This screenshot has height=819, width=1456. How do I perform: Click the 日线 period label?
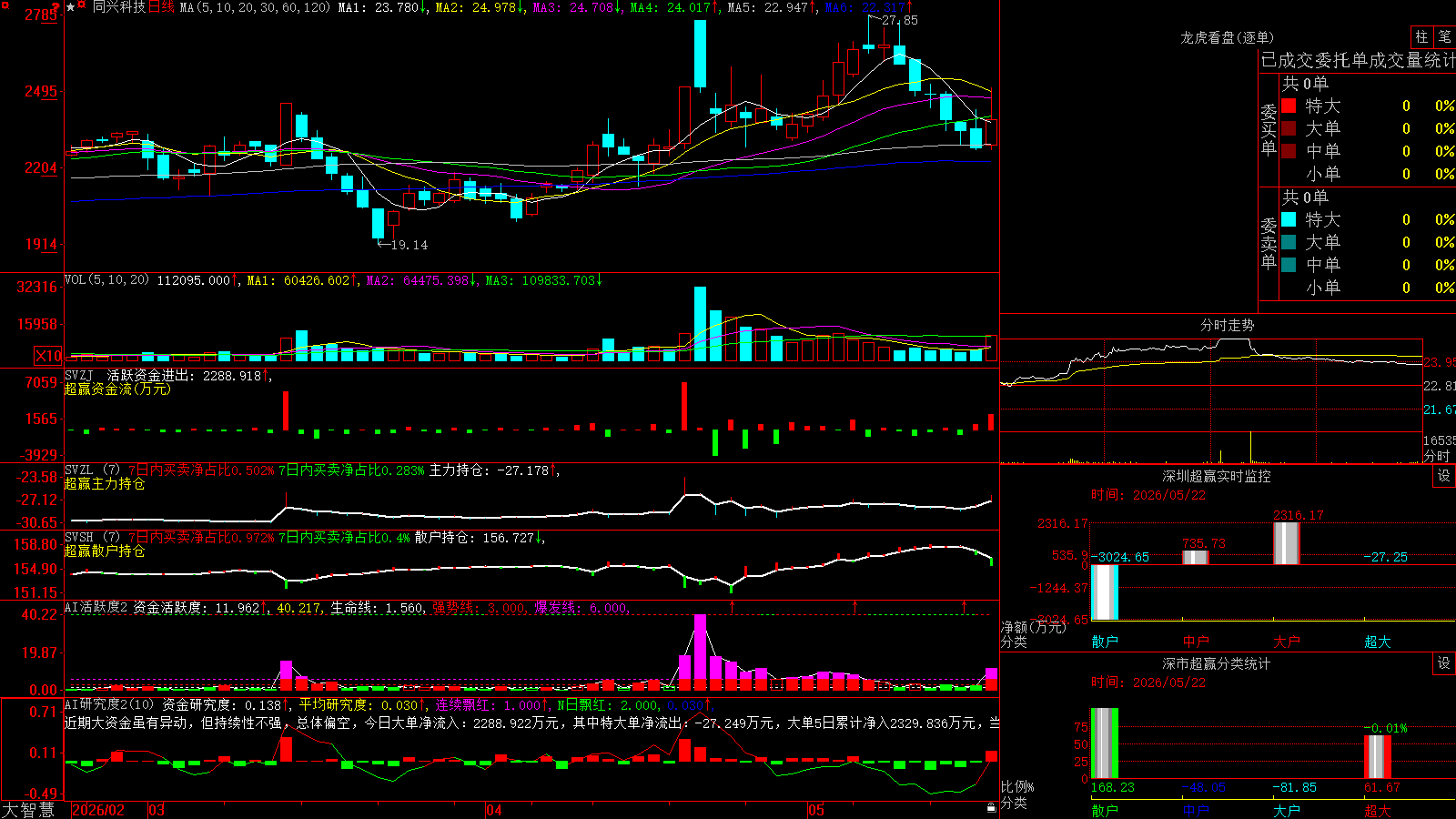point(160,7)
